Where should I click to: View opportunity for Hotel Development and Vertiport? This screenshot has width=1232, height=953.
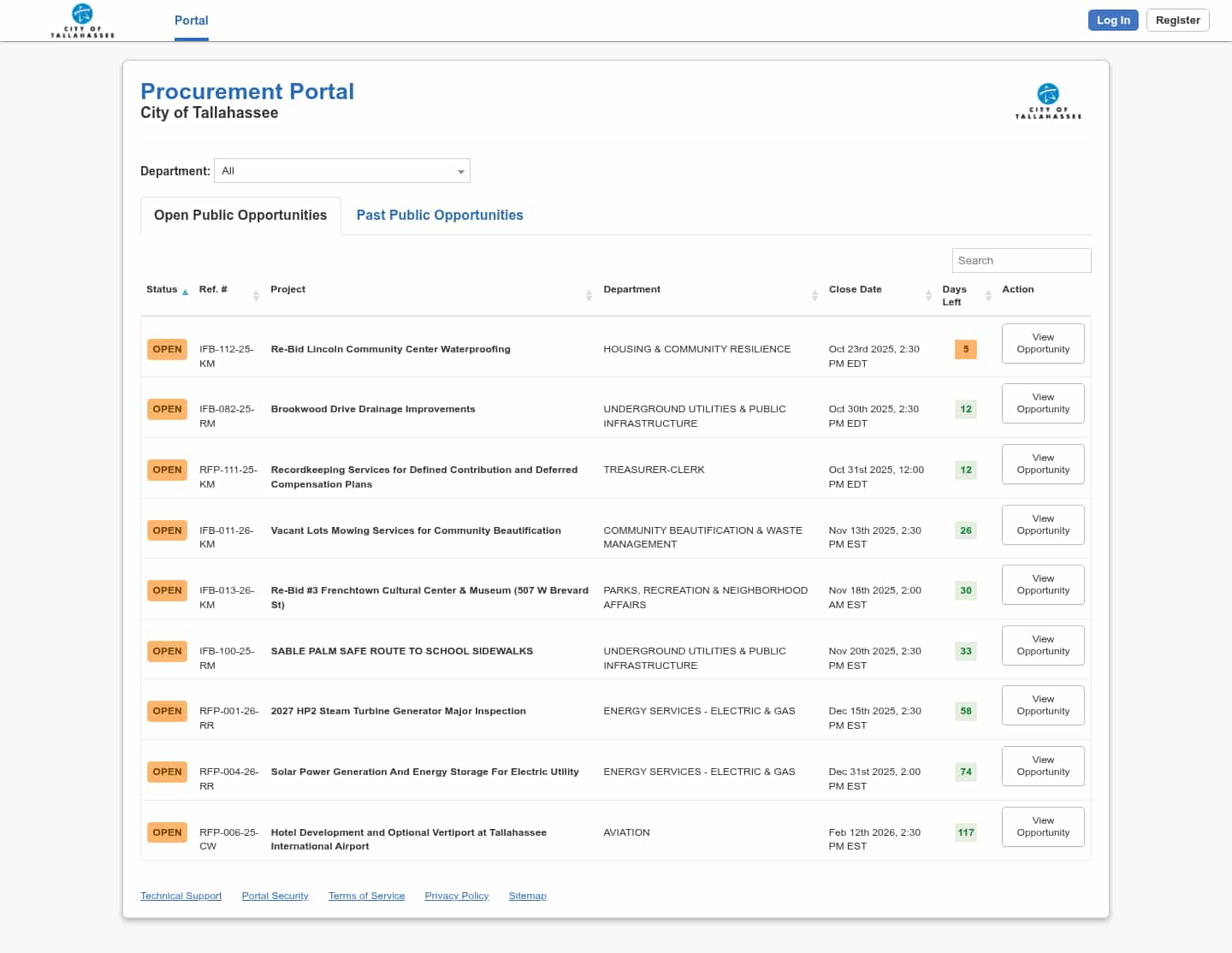tap(1043, 826)
